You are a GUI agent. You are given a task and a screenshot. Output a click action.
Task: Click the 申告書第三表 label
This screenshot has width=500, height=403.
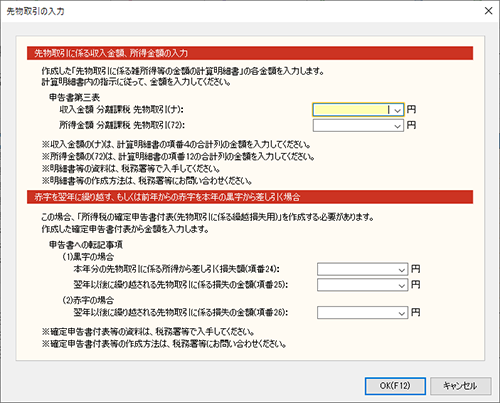[75, 97]
